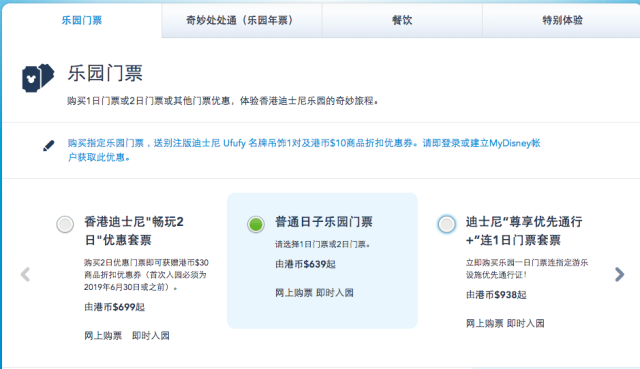Click the 普通日子乐园门票 card title
640x369 pixels.
click(x=324, y=222)
